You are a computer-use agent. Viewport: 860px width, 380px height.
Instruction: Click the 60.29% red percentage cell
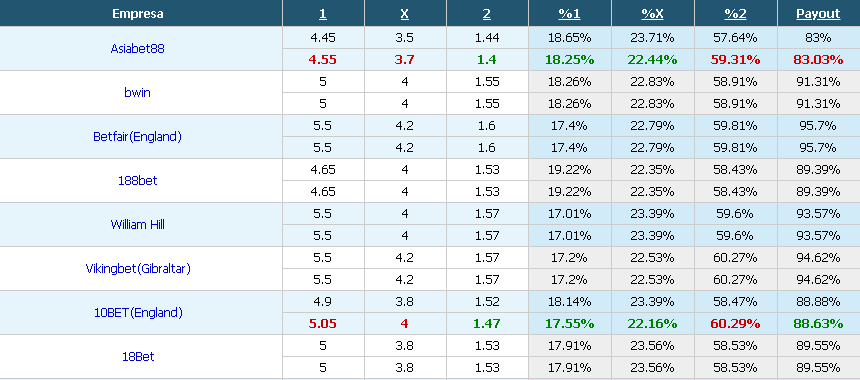pyautogui.click(x=735, y=324)
